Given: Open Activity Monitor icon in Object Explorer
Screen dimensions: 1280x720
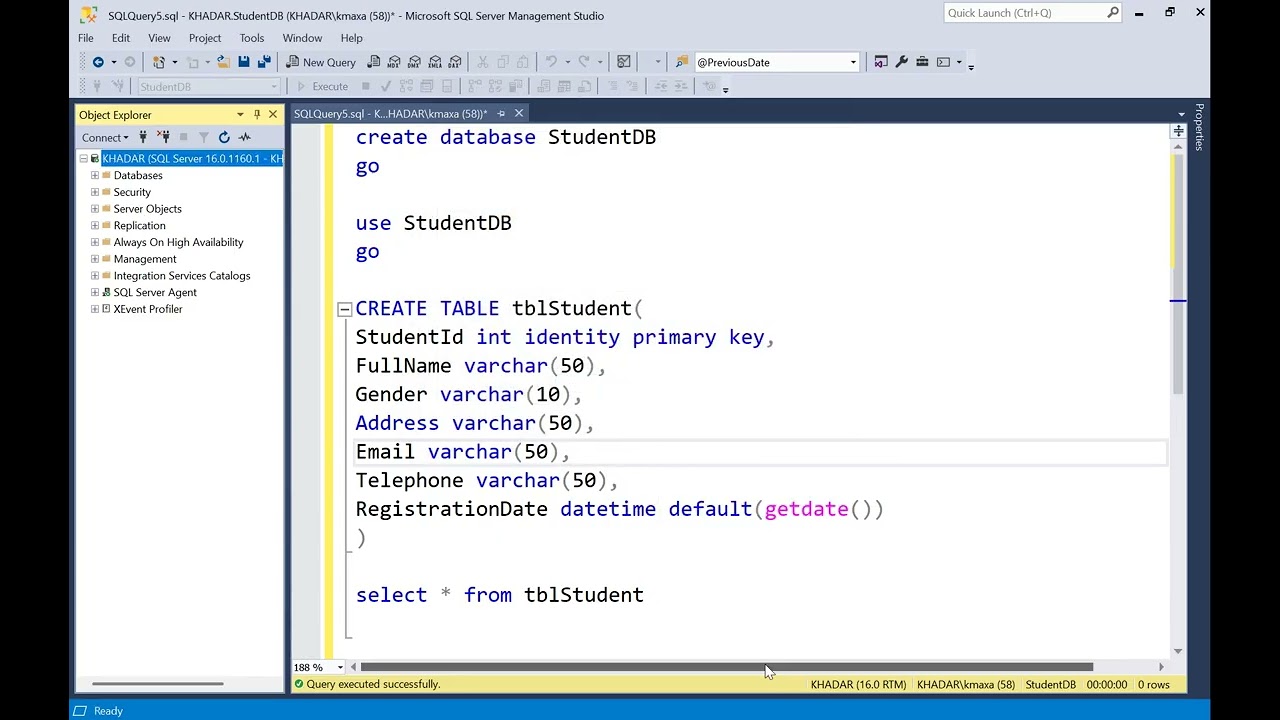Looking at the screenshot, I should 245,137.
